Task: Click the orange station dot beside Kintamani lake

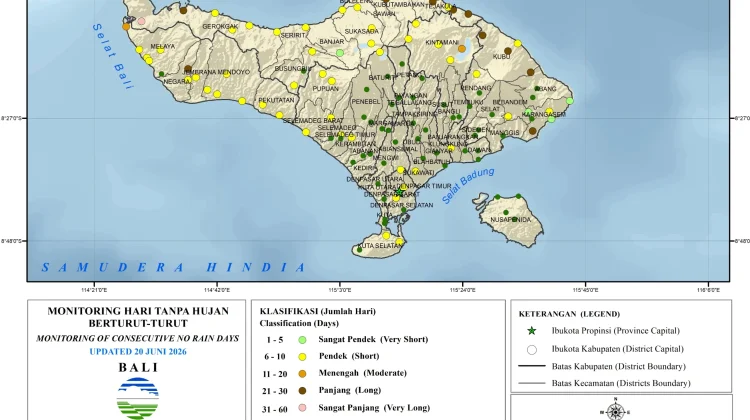Action: (x=462, y=48)
